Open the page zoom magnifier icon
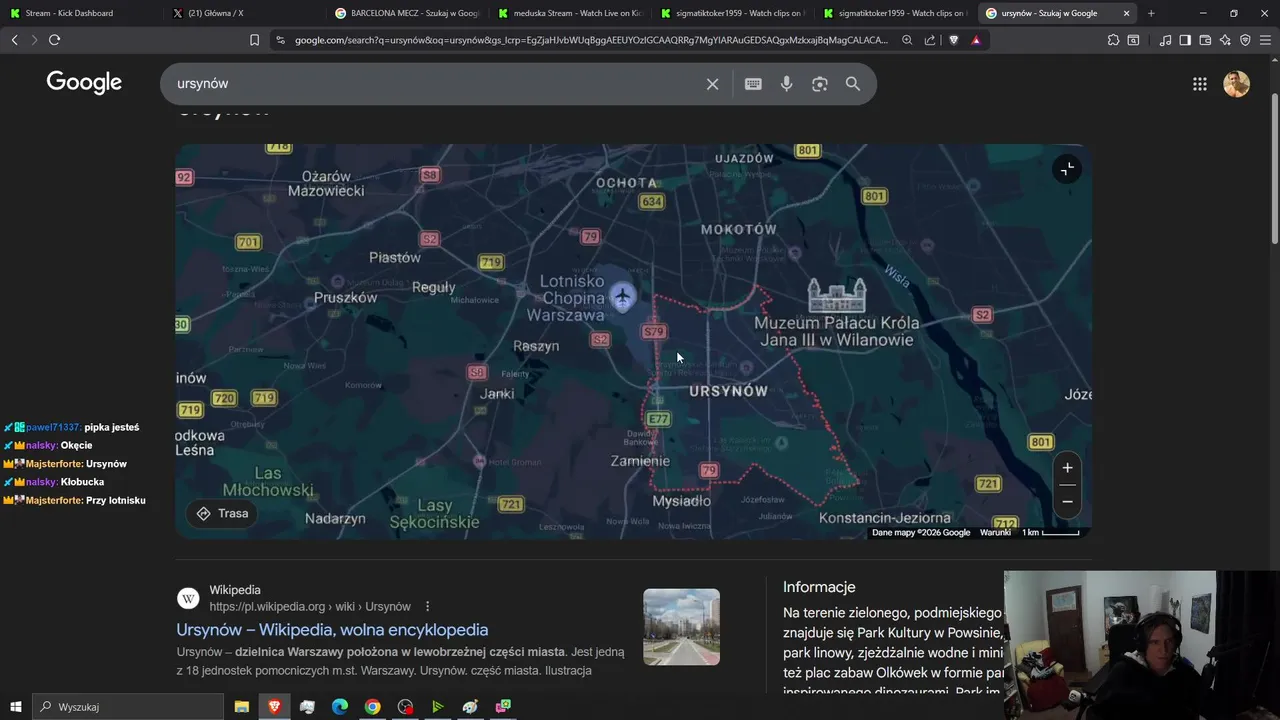This screenshot has width=1280, height=720. click(907, 40)
